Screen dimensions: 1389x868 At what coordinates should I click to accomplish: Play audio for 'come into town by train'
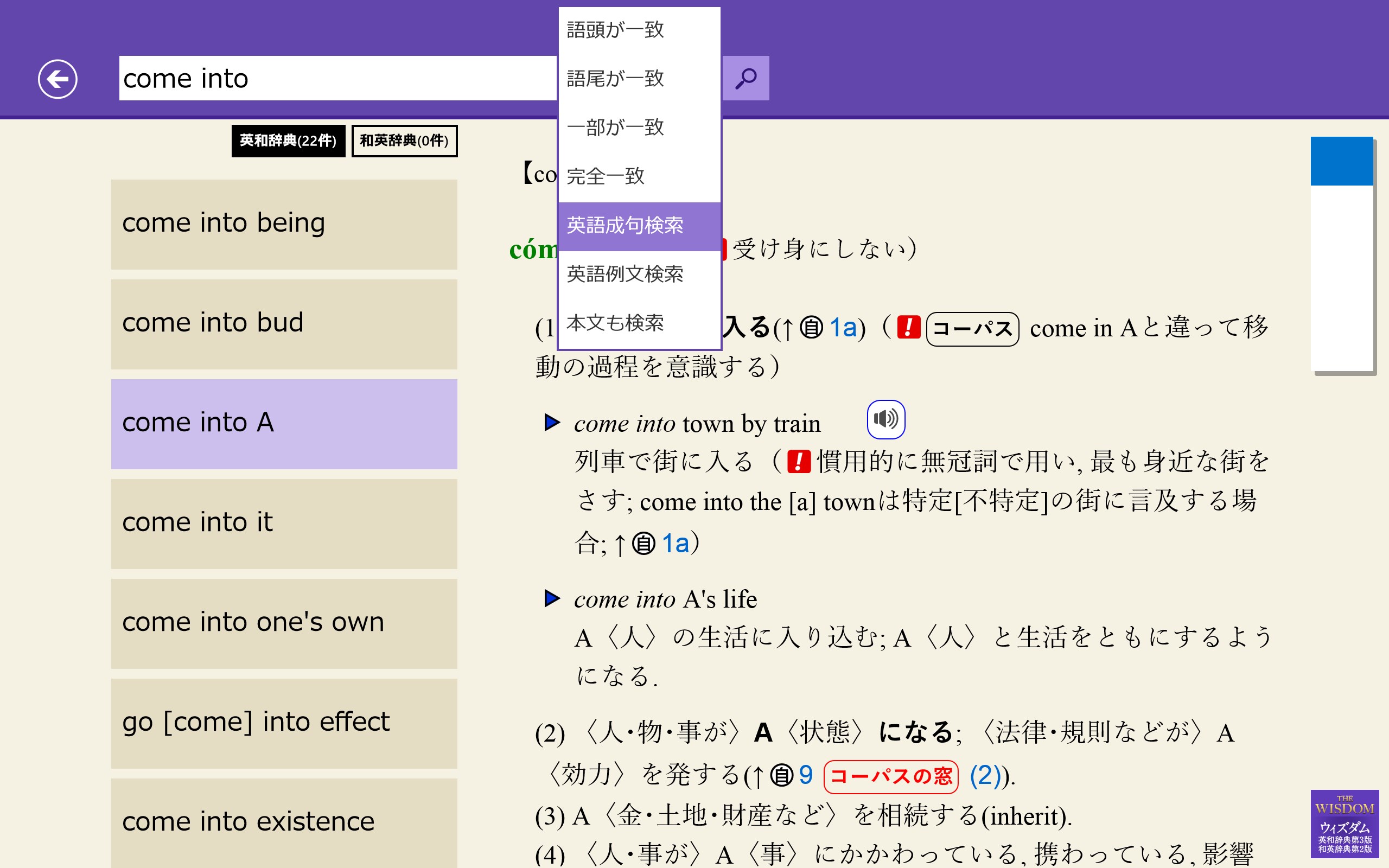[885, 419]
